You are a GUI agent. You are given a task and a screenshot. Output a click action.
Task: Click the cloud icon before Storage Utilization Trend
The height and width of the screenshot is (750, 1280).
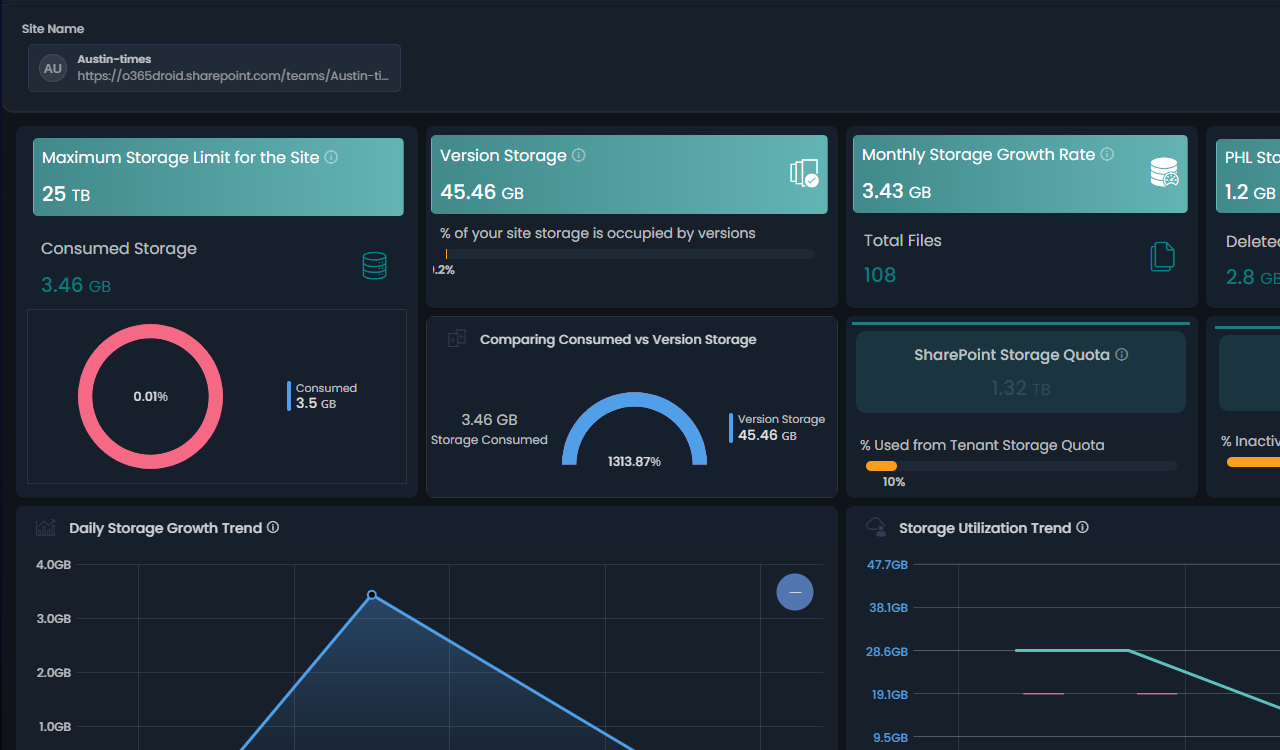point(876,527)
